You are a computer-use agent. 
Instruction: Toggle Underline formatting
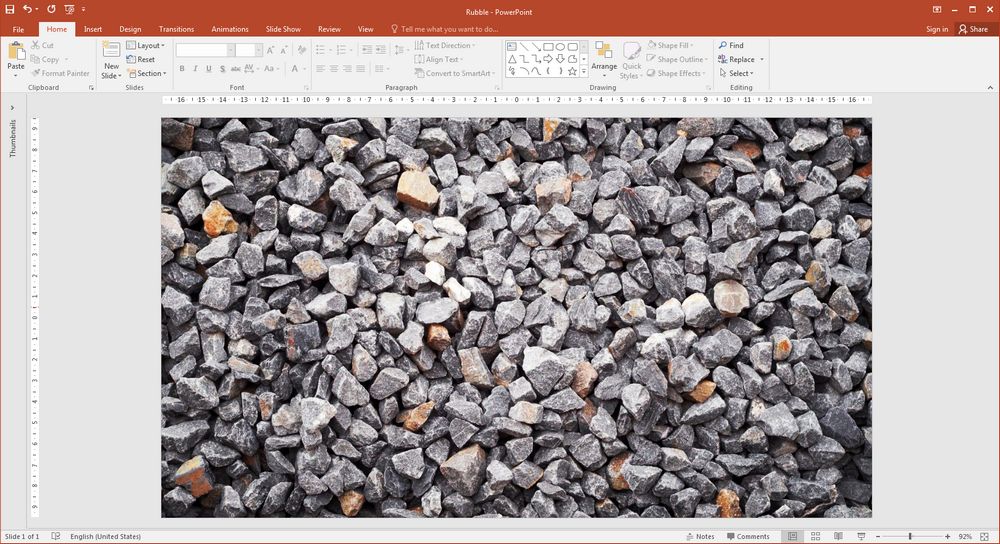tap(209, 68)
